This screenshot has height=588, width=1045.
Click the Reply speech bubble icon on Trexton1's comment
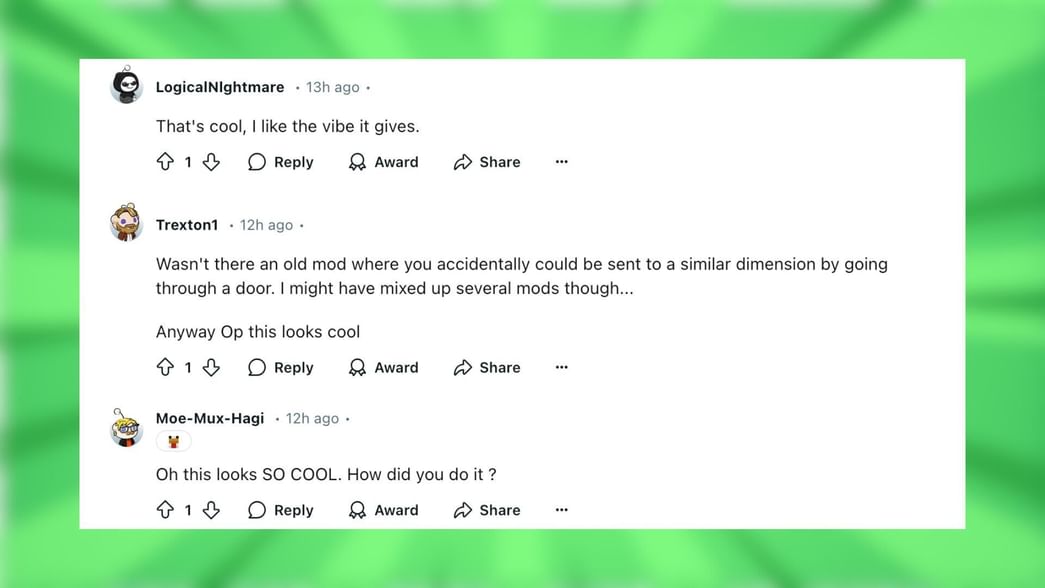tap(257, 367)
